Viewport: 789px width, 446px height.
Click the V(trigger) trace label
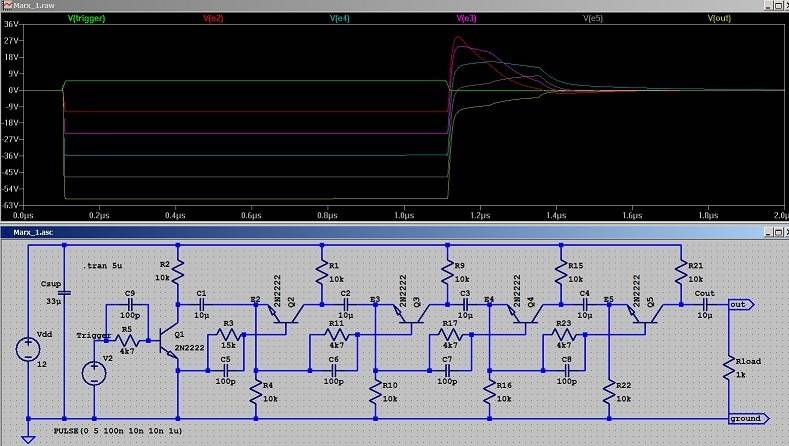click(x=86, y=18)
